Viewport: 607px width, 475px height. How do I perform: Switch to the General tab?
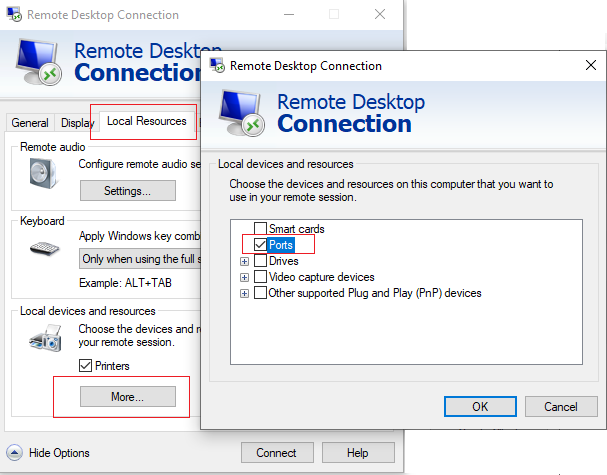click(x=30, y=123)
